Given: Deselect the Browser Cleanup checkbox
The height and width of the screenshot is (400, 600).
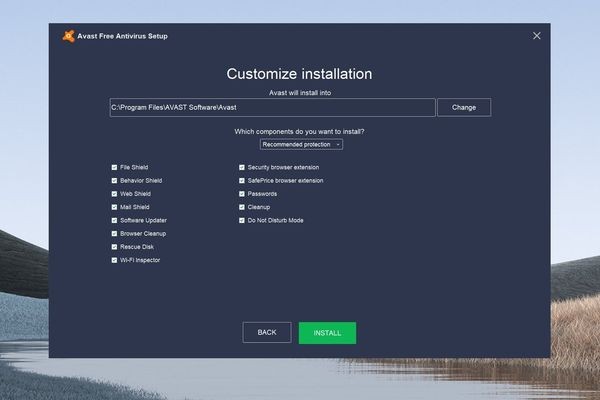Looking at the screenshot, I should tap(114, 233).
